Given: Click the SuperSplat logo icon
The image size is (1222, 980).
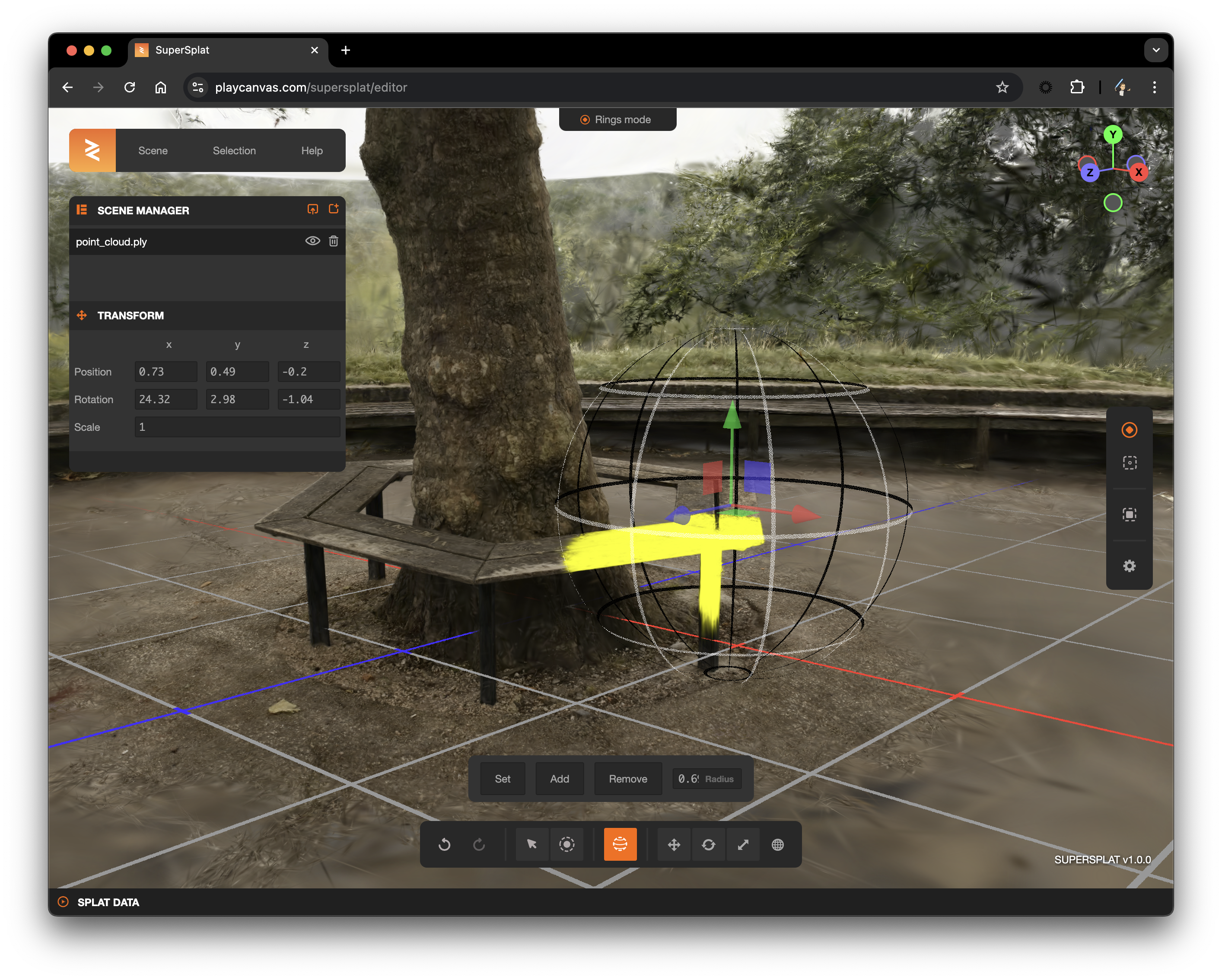Looking at the screenshot, I should (92, 150).
